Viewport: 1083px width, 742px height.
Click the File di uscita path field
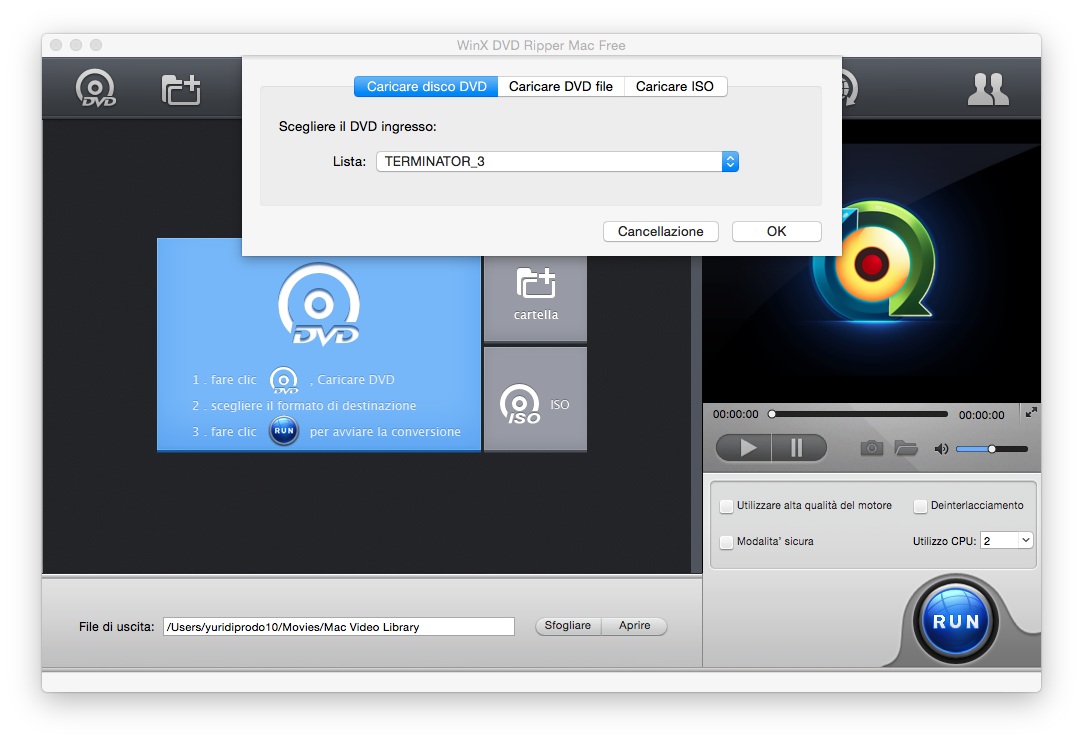[x=338, y=627]
